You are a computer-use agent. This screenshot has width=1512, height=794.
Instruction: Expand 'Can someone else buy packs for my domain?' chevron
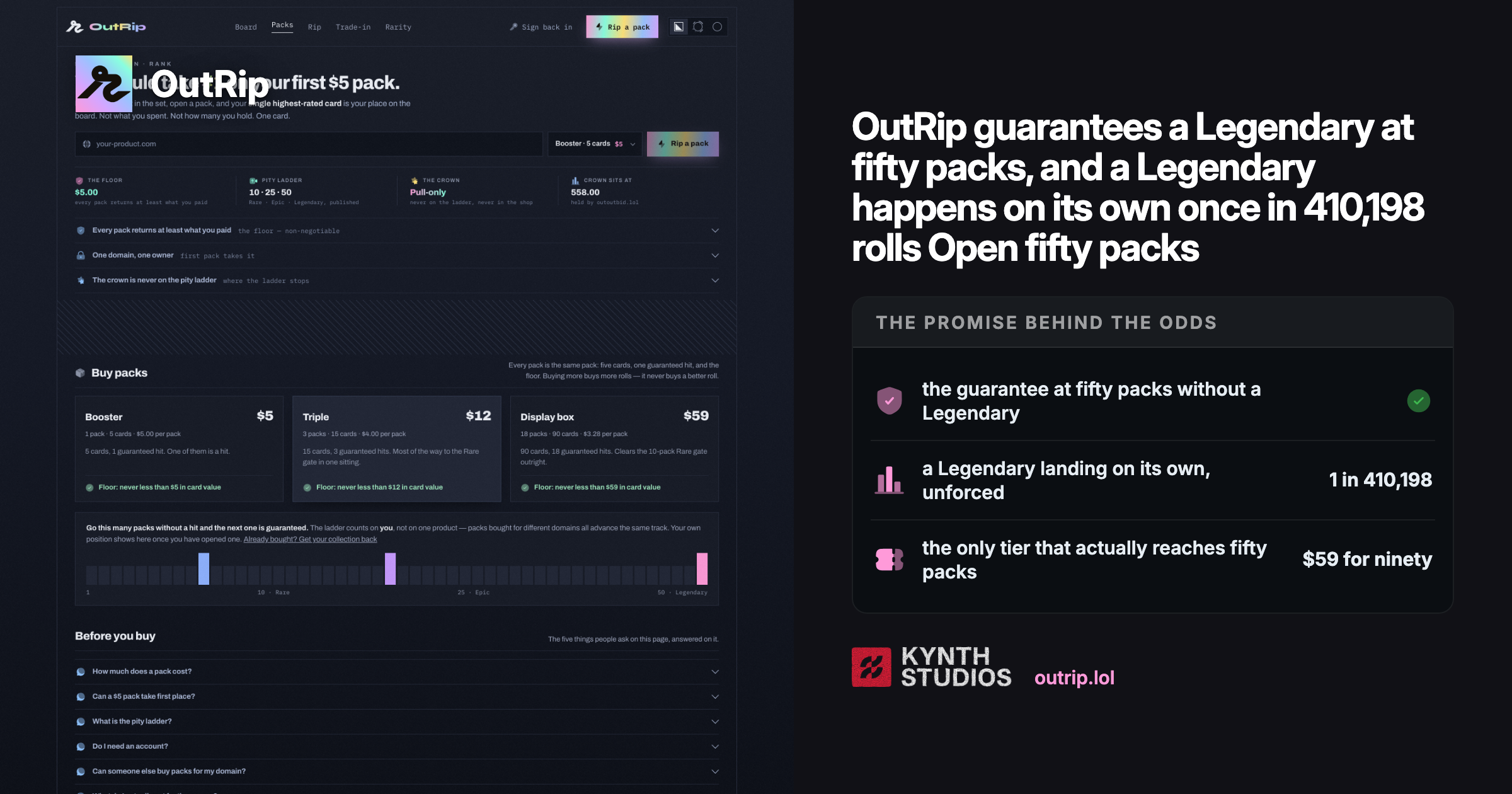715,771
